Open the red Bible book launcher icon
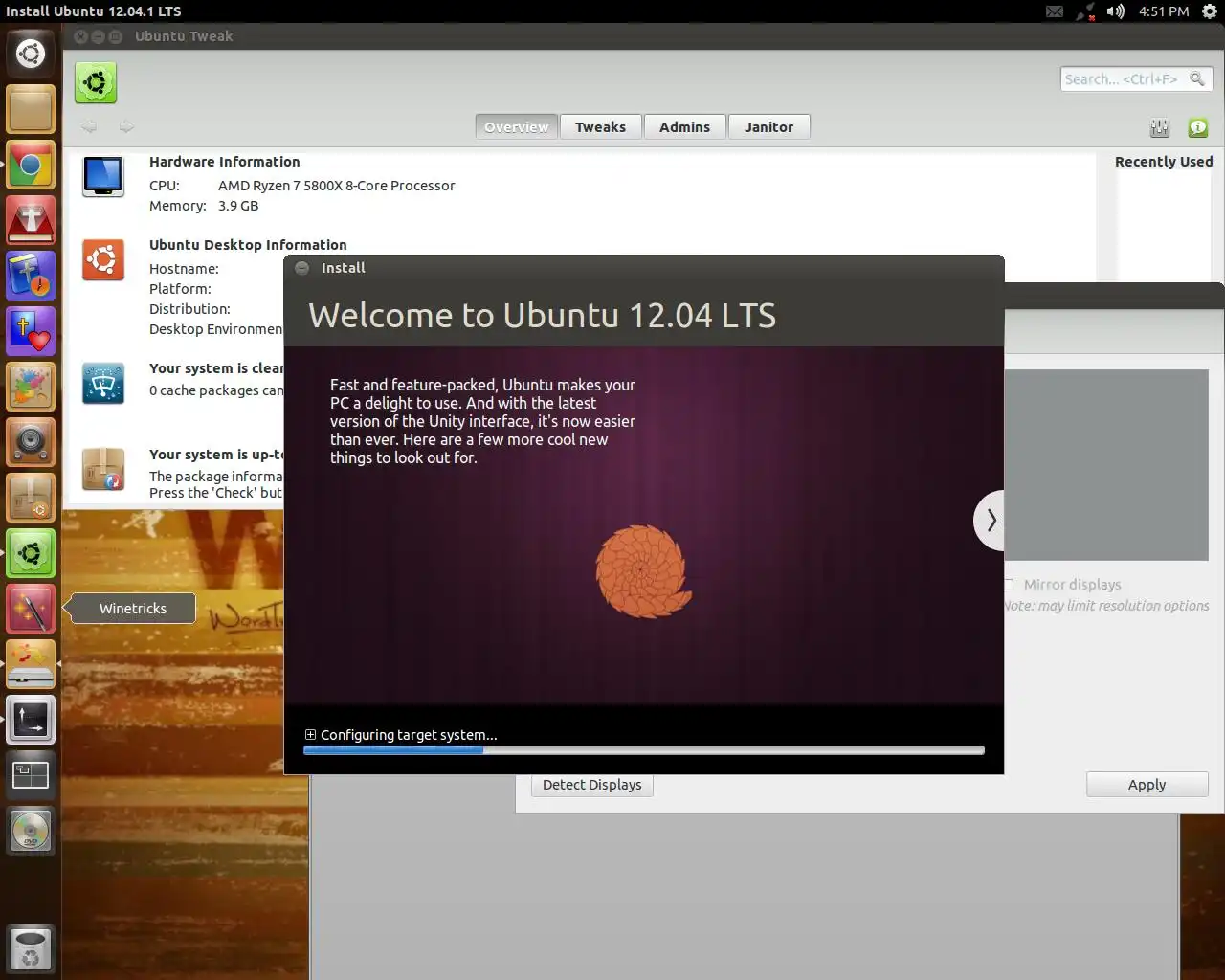Screen dimensions: 1225x980 (31, 220)
